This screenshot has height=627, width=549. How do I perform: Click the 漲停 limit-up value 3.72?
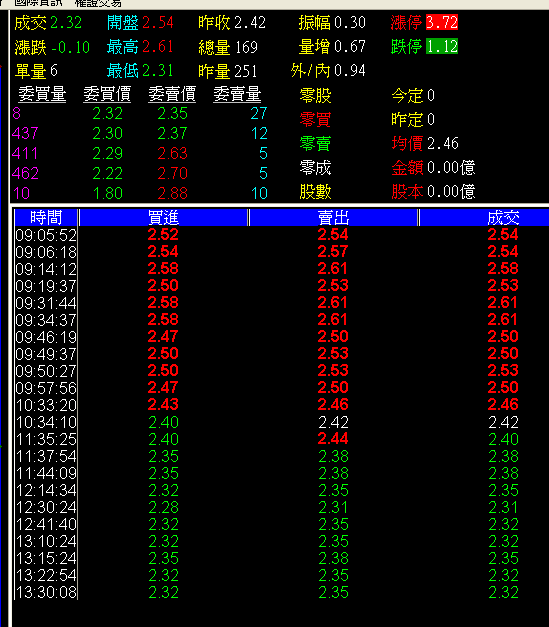coord(441,22)
